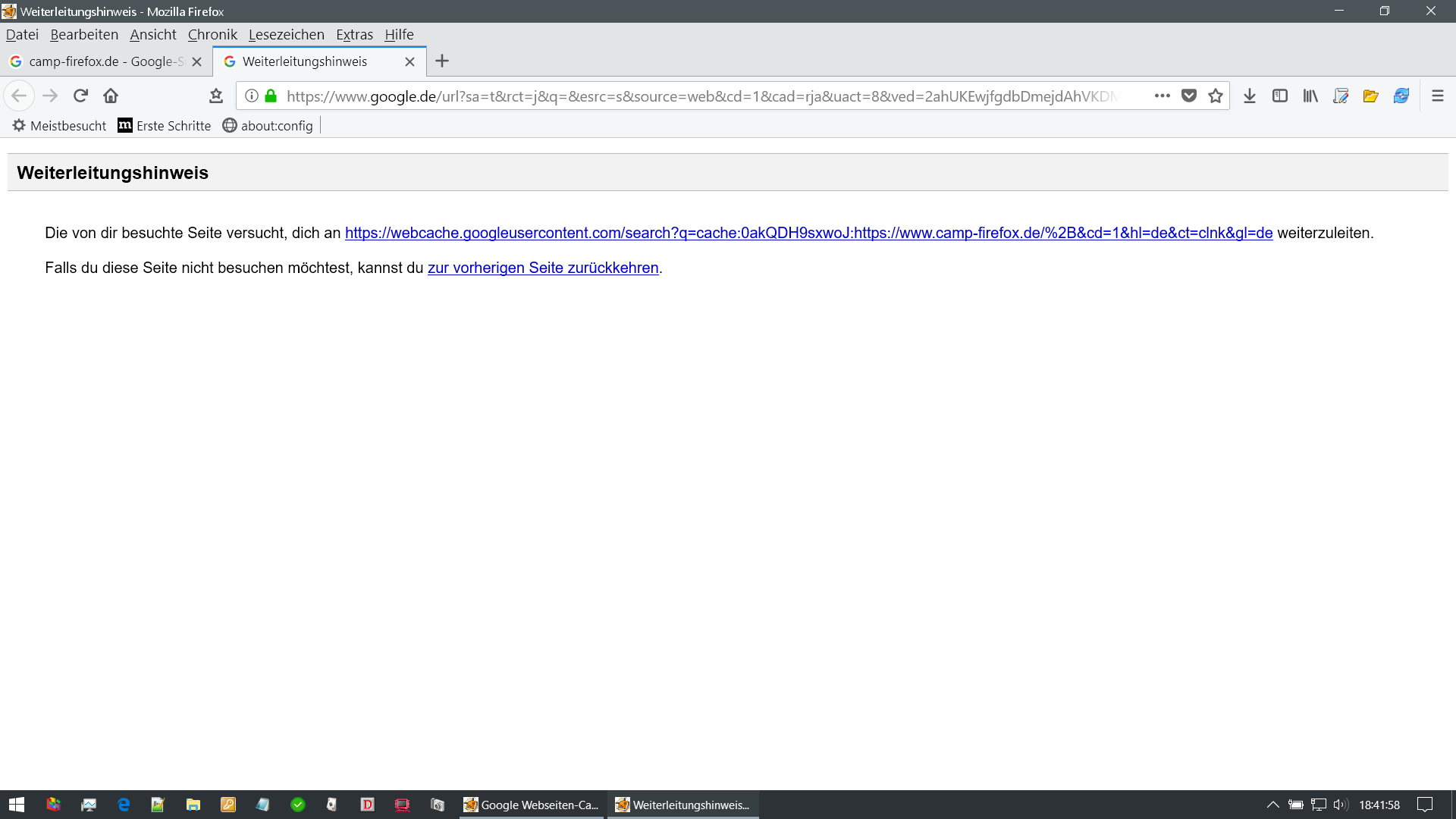Show hidden system tray icons

point(1272,805)
